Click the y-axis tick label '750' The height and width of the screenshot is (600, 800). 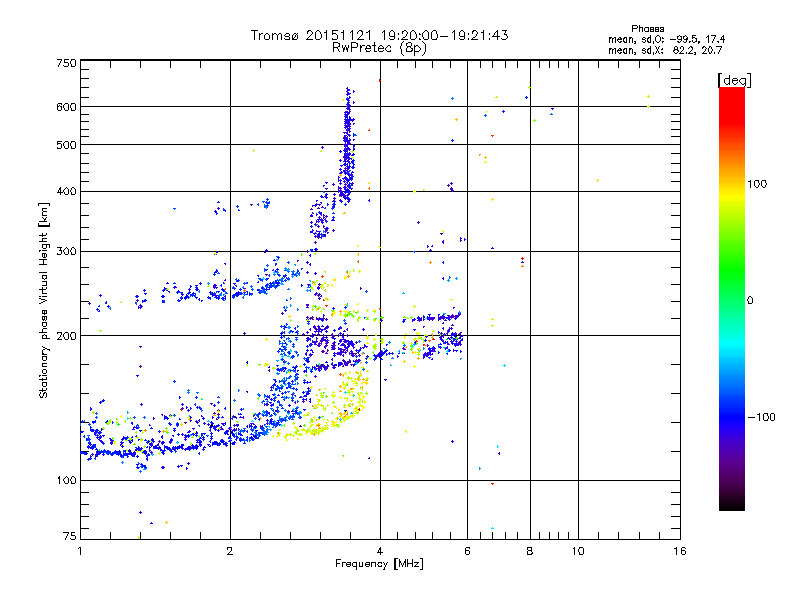(x=66, y=63)
